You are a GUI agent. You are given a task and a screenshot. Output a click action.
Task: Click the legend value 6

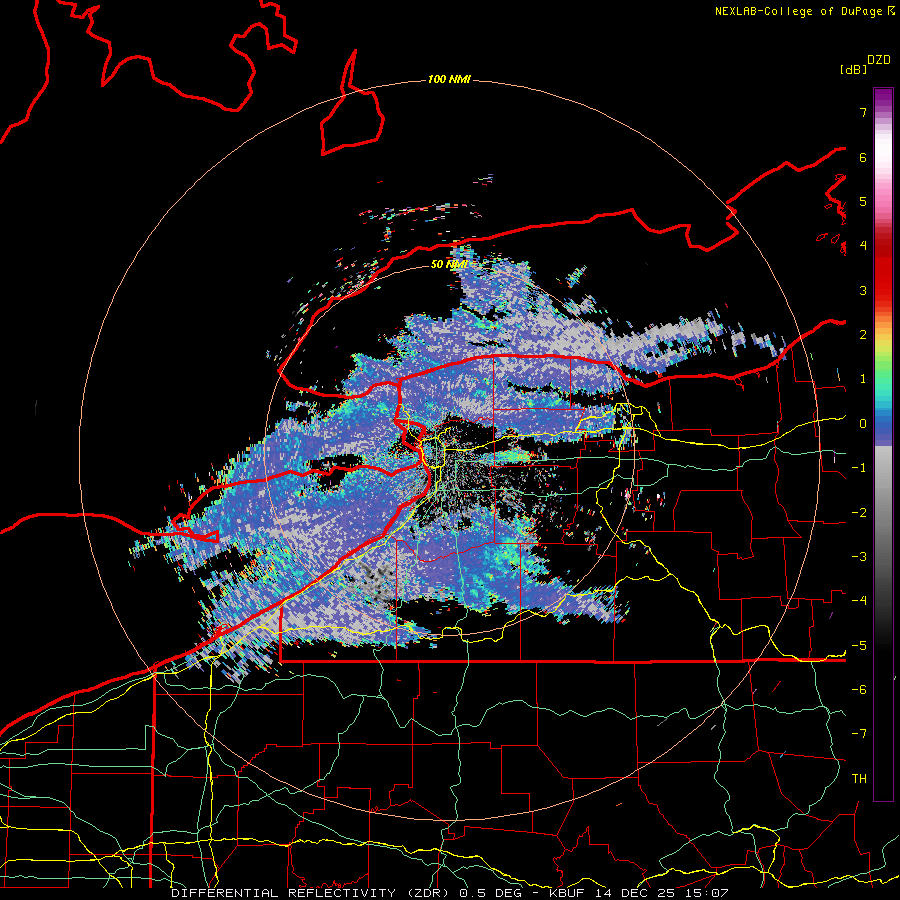pyautogui.click(x=863, y=157)
